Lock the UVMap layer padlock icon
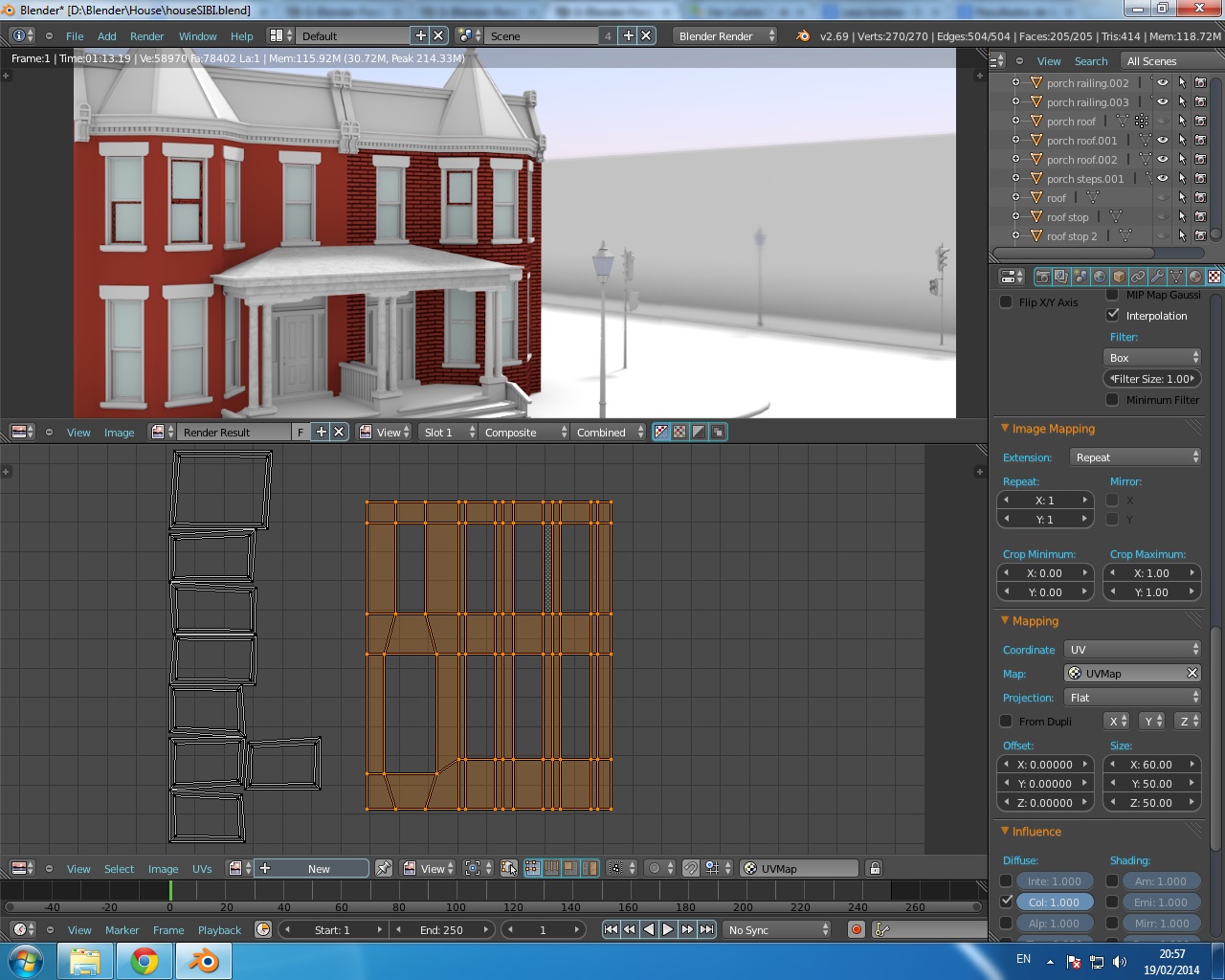1225x980 pixels. pyautogui.click(x=874, y=868)
